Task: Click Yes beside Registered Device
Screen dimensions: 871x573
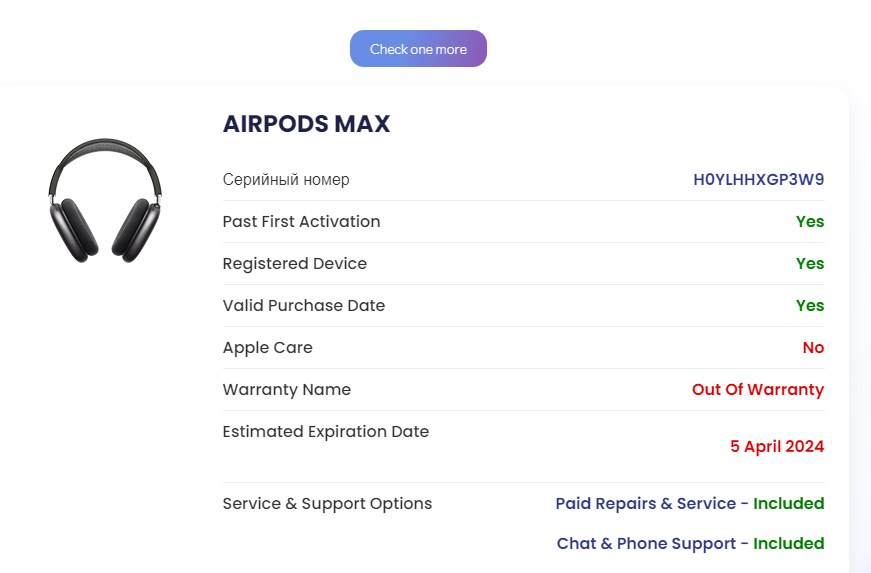Action: [809, 264]
